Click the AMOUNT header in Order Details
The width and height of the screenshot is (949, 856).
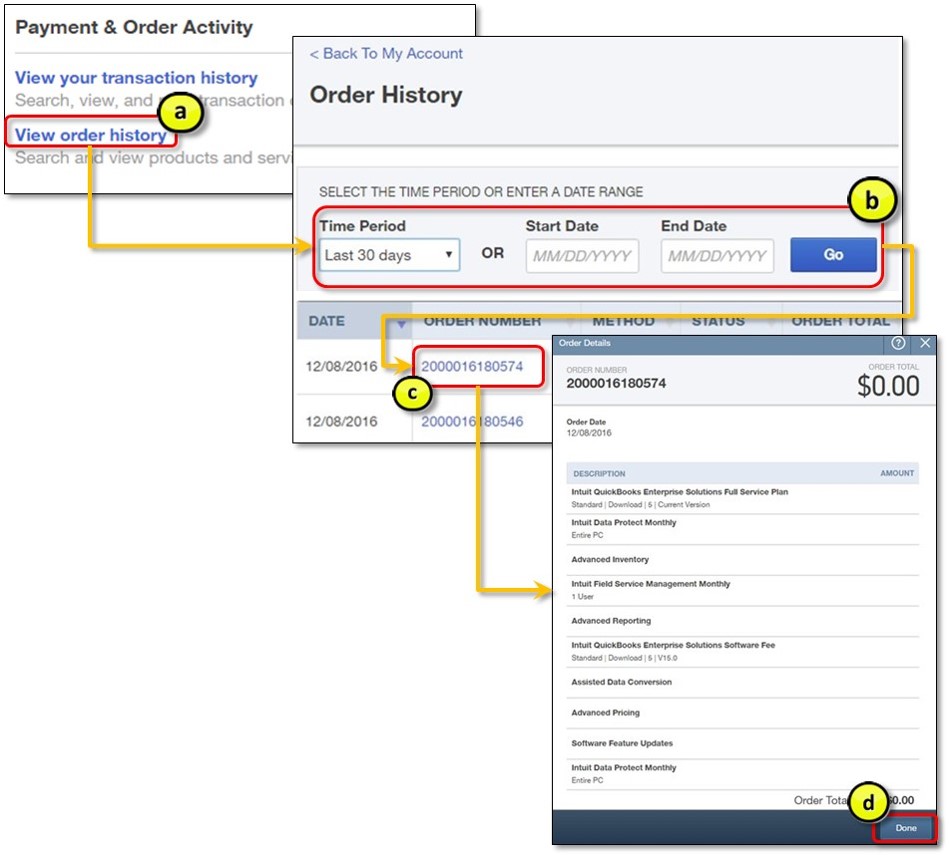[897, 473]
